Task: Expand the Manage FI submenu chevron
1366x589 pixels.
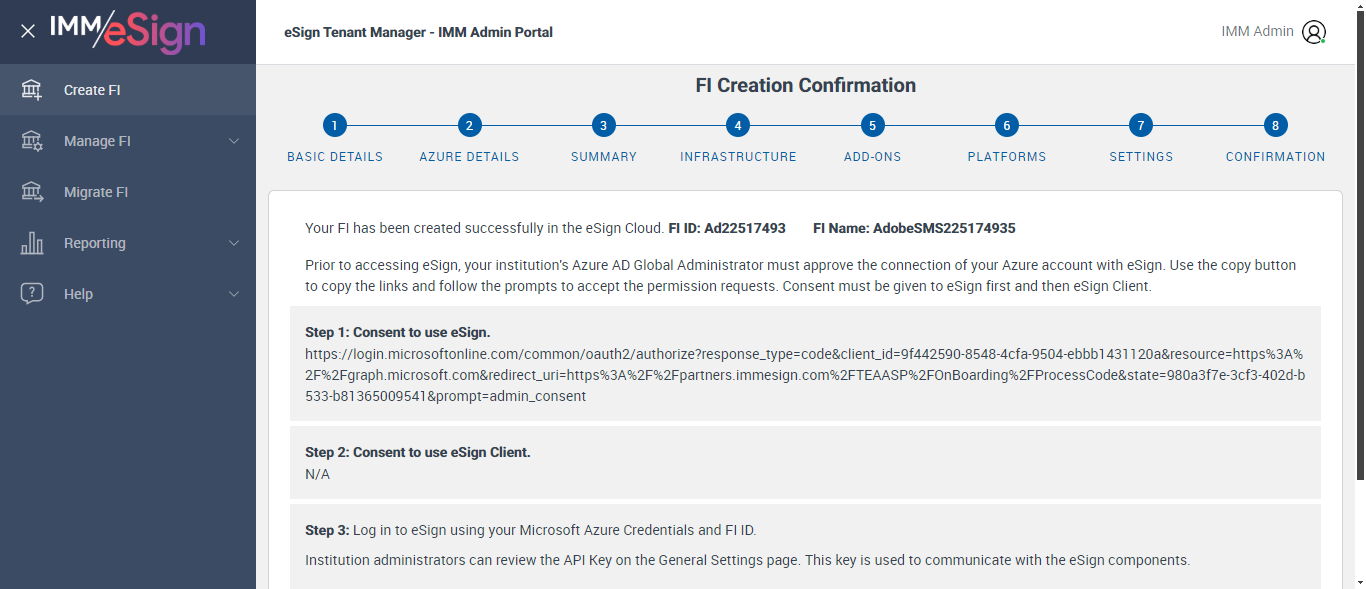Action: pos(234,141)
